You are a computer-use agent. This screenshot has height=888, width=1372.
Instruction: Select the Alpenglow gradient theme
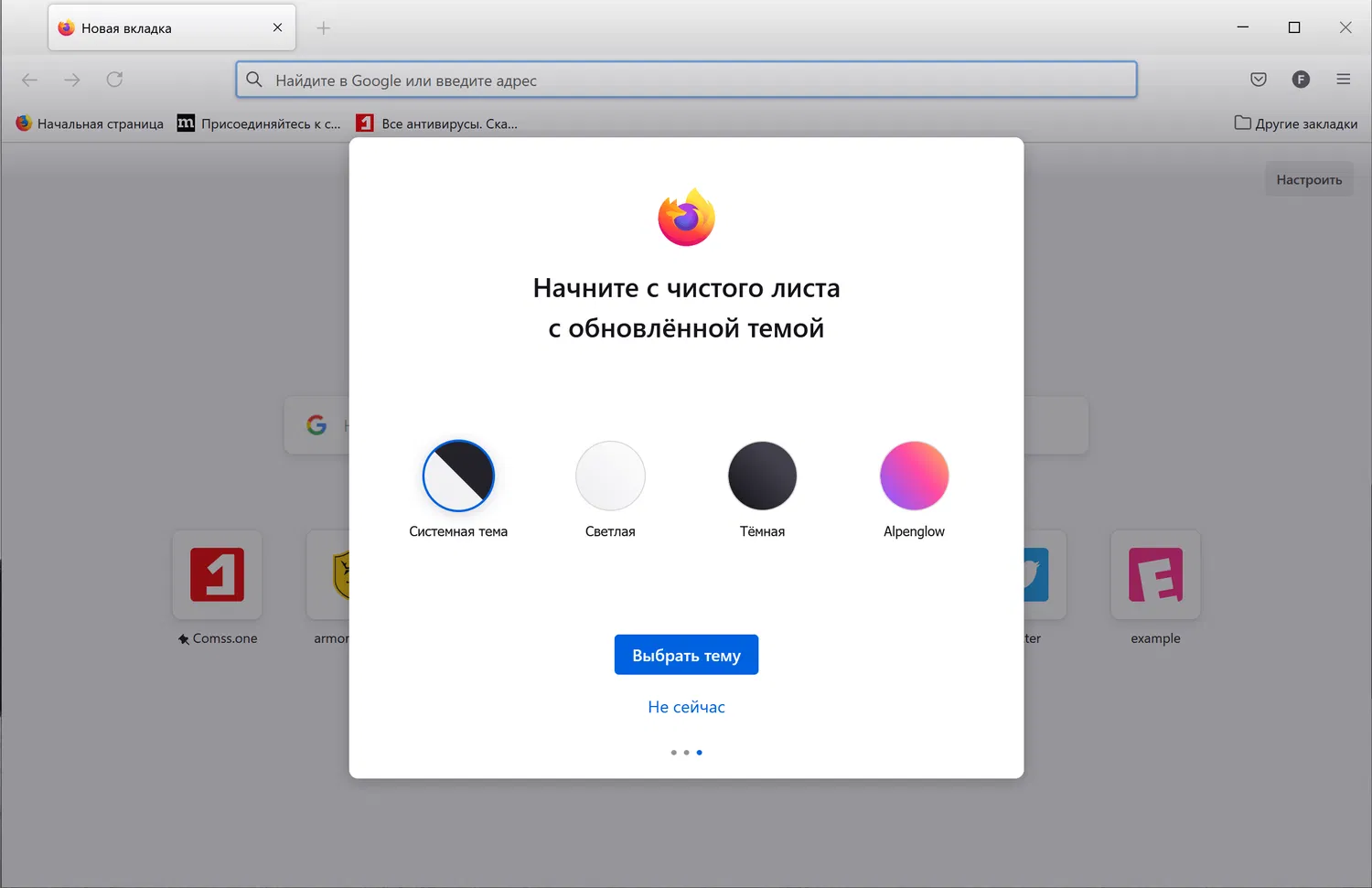coord(914,476)
